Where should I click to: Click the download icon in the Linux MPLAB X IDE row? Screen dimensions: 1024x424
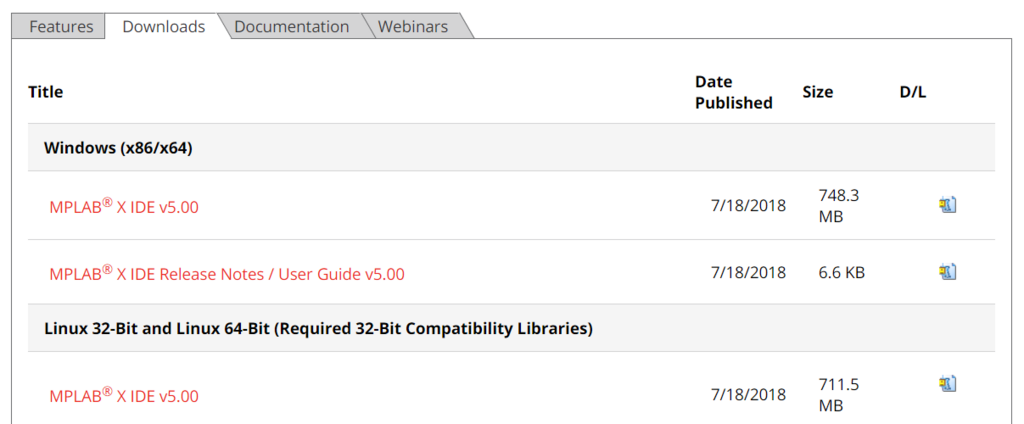(948, 383)
